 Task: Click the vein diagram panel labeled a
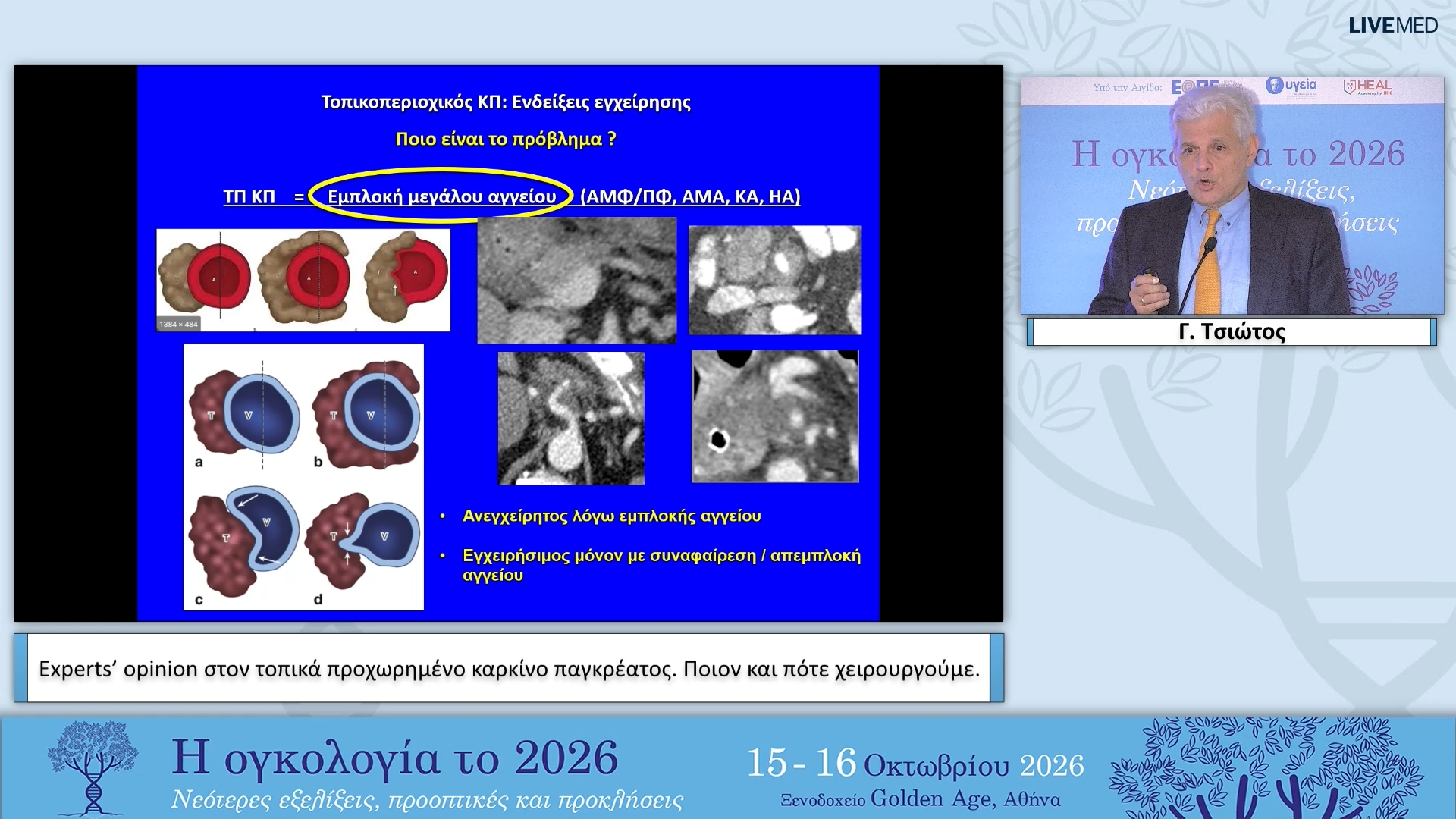point(243,417)
